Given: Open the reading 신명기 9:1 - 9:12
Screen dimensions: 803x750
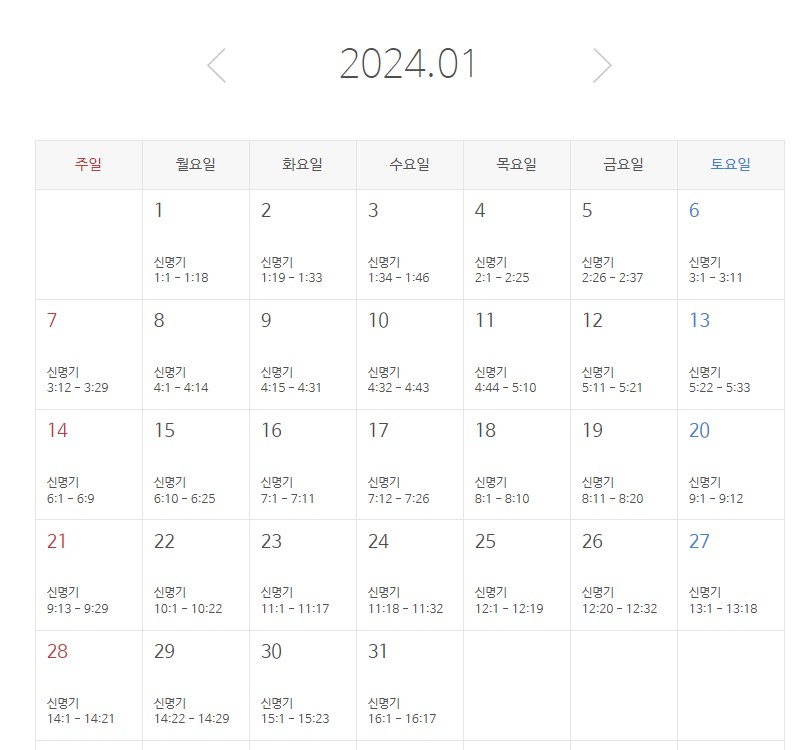Looking at the screenshot, I should tap(716, 490).
